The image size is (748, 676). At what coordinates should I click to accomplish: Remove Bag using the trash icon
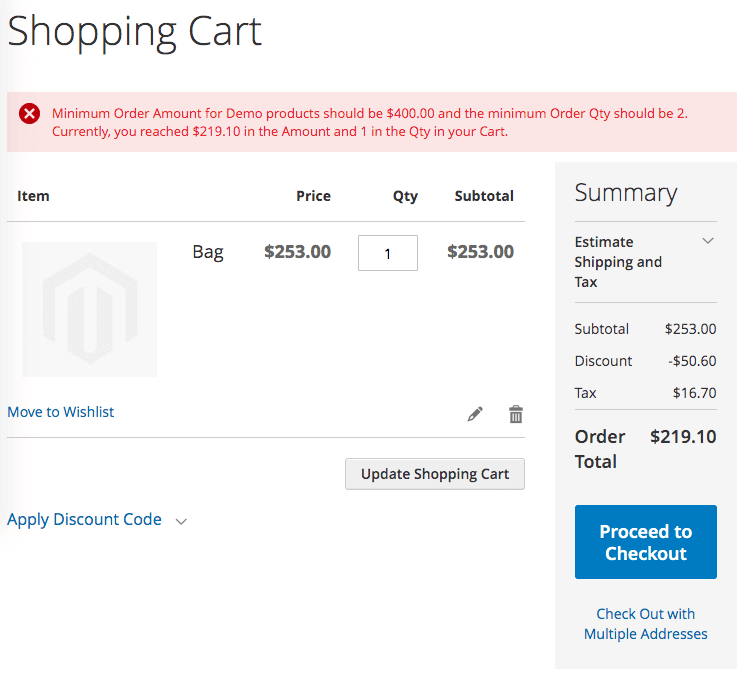point(516,414)
